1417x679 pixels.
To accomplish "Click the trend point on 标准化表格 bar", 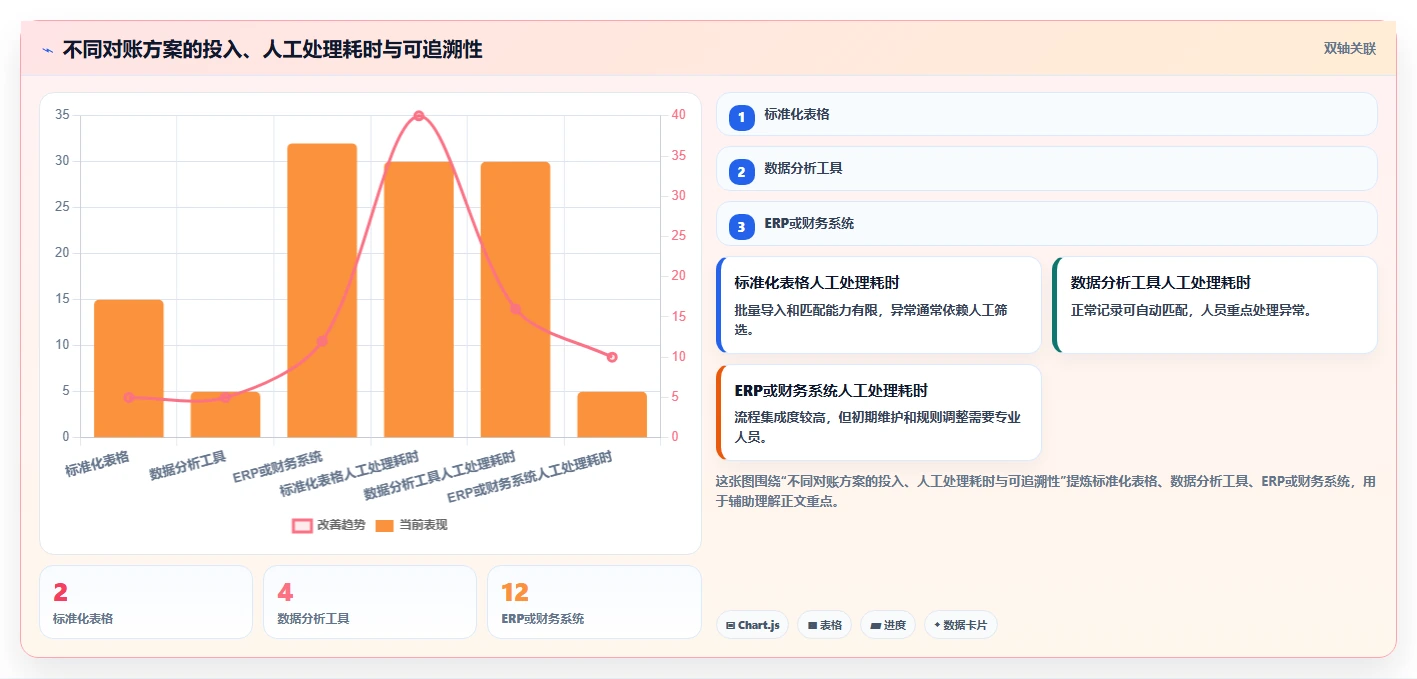I will coord(129,397).
